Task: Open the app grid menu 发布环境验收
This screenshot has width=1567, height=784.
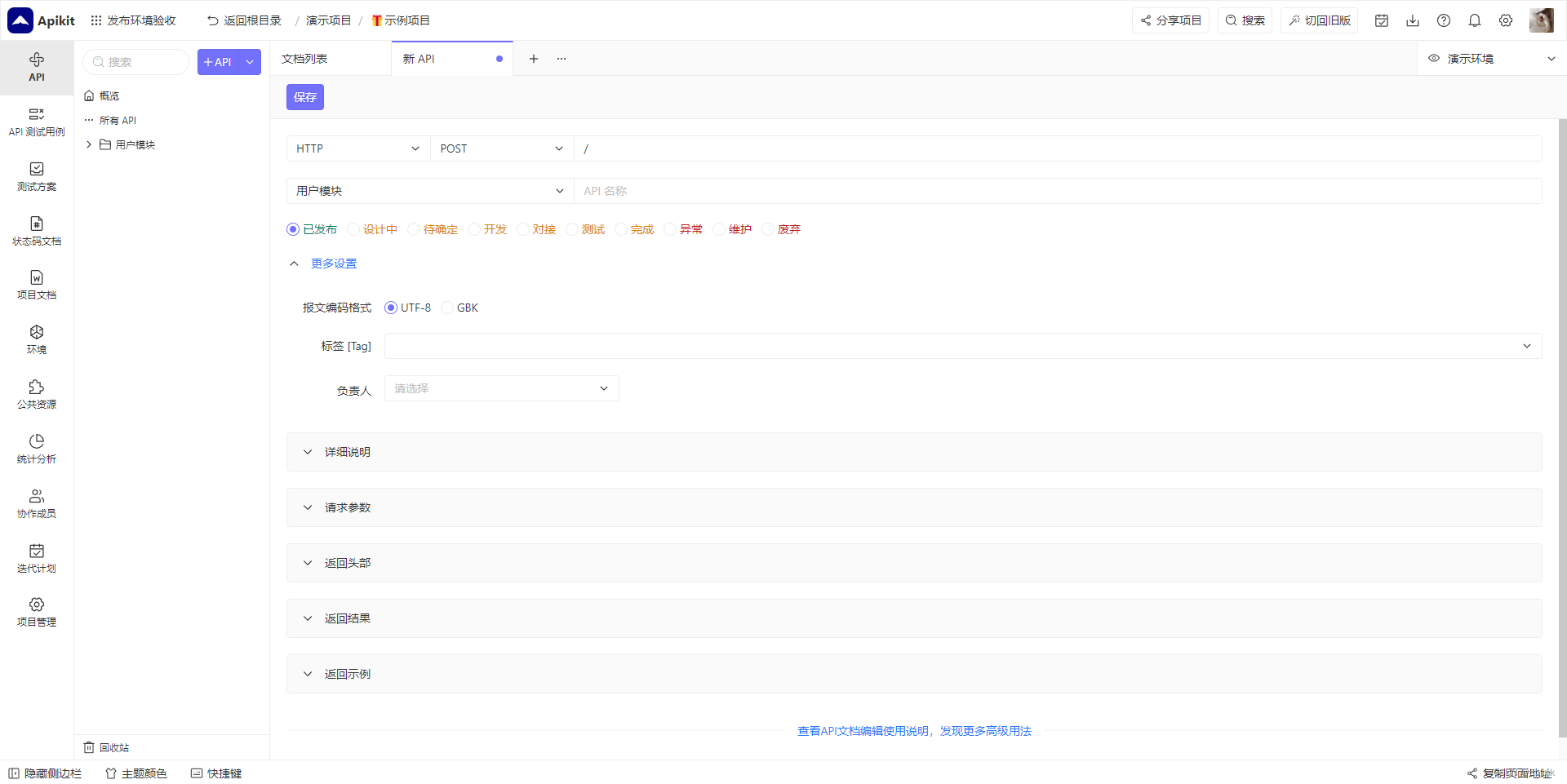Action: (x=133, y=20)
